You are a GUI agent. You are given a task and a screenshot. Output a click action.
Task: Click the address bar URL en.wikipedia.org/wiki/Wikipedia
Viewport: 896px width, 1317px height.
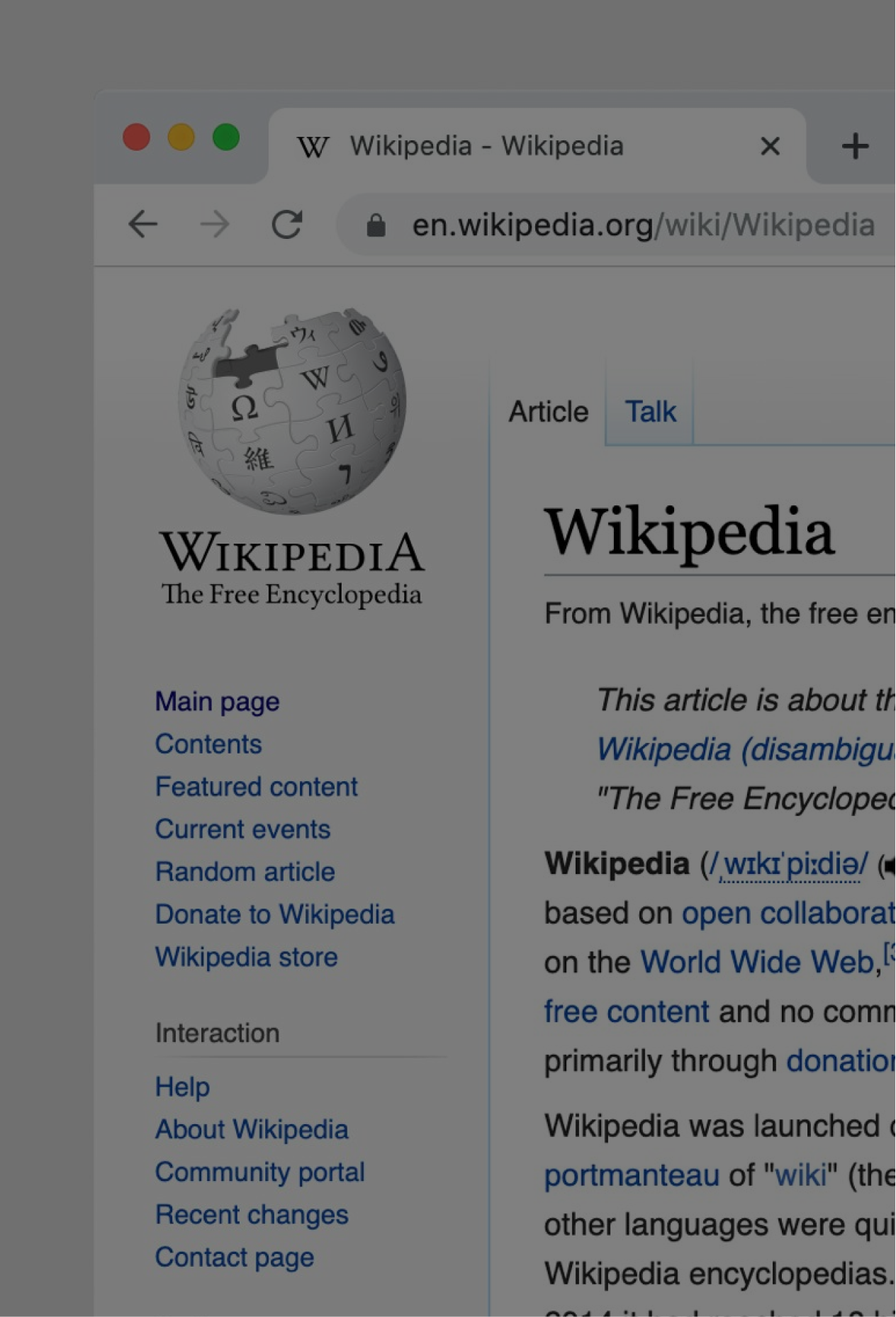pos(643,225)
